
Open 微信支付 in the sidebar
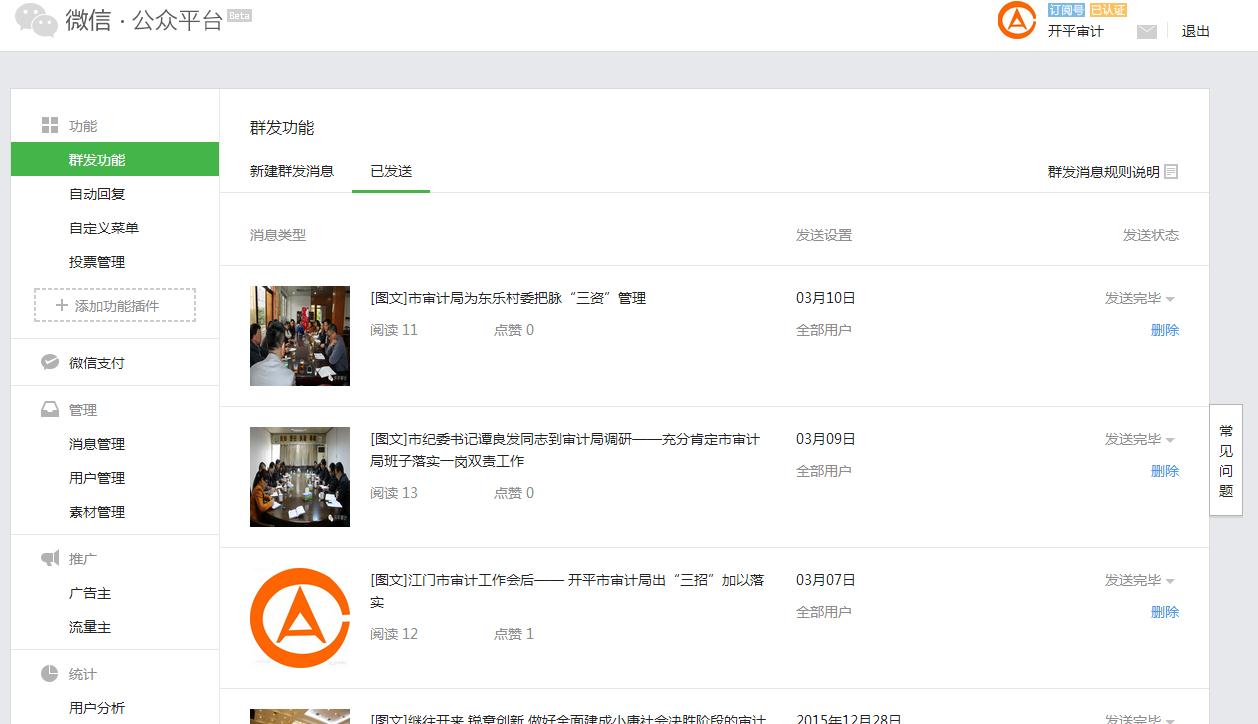[x=97, y=363]
